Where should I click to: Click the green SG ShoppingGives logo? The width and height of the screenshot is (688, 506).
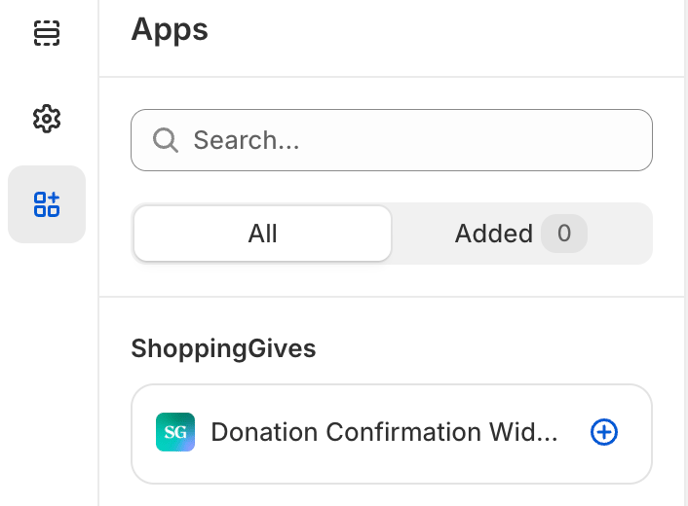pyautogui.click(x=176, y=432)
